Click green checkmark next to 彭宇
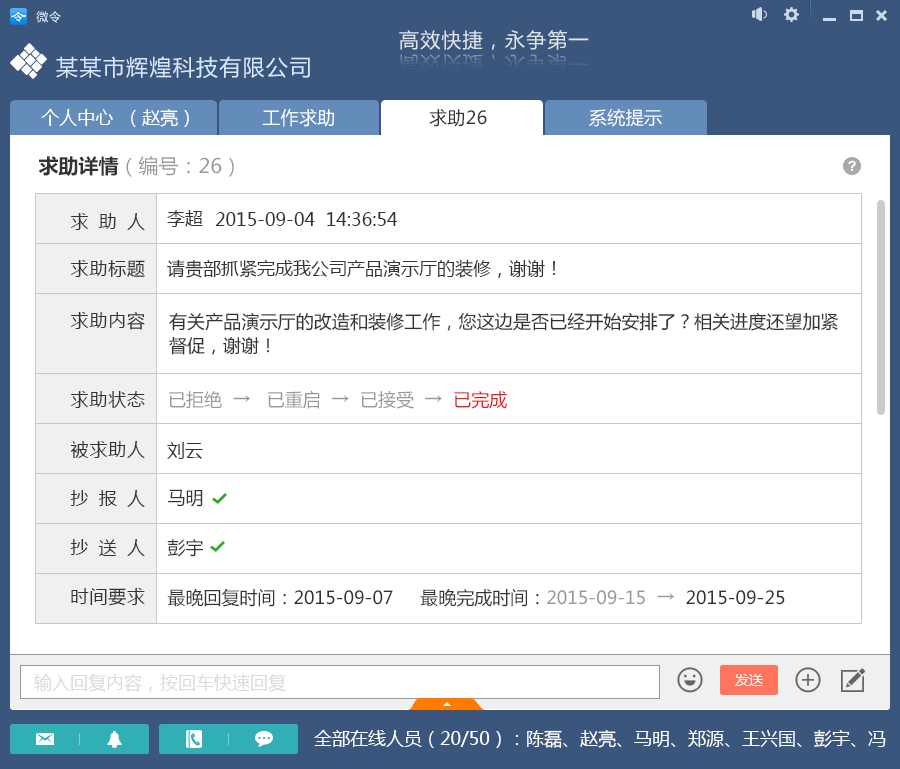 pyautogui.click(x=218, y=548)
